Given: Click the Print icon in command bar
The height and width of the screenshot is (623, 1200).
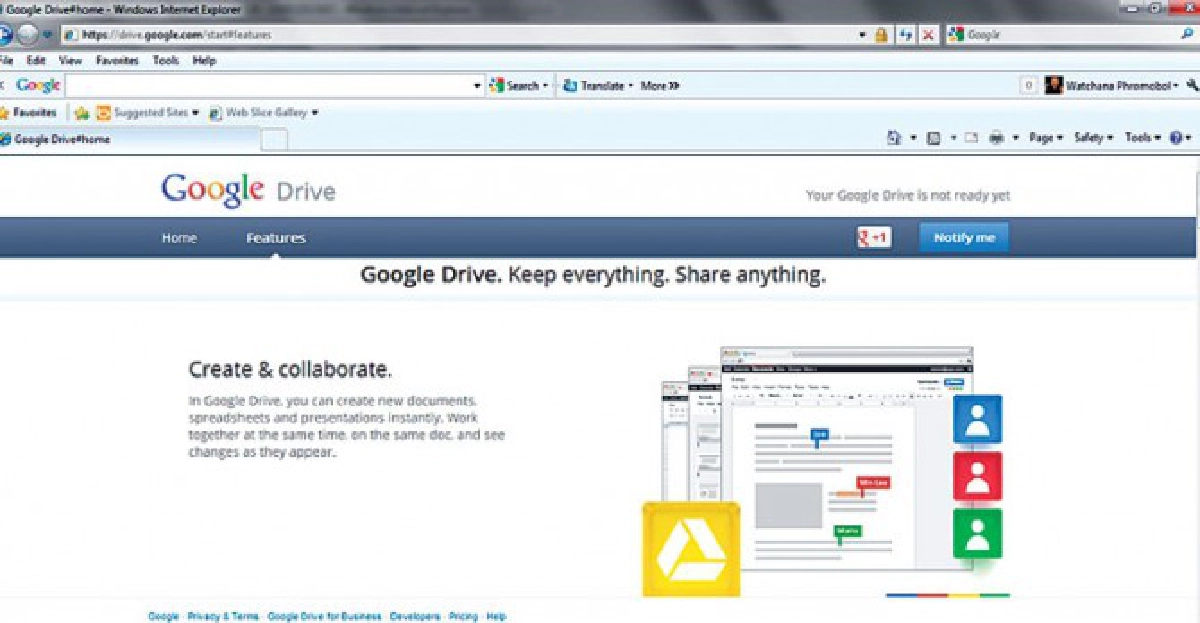Looking at the screenshot, I should 997,138.
